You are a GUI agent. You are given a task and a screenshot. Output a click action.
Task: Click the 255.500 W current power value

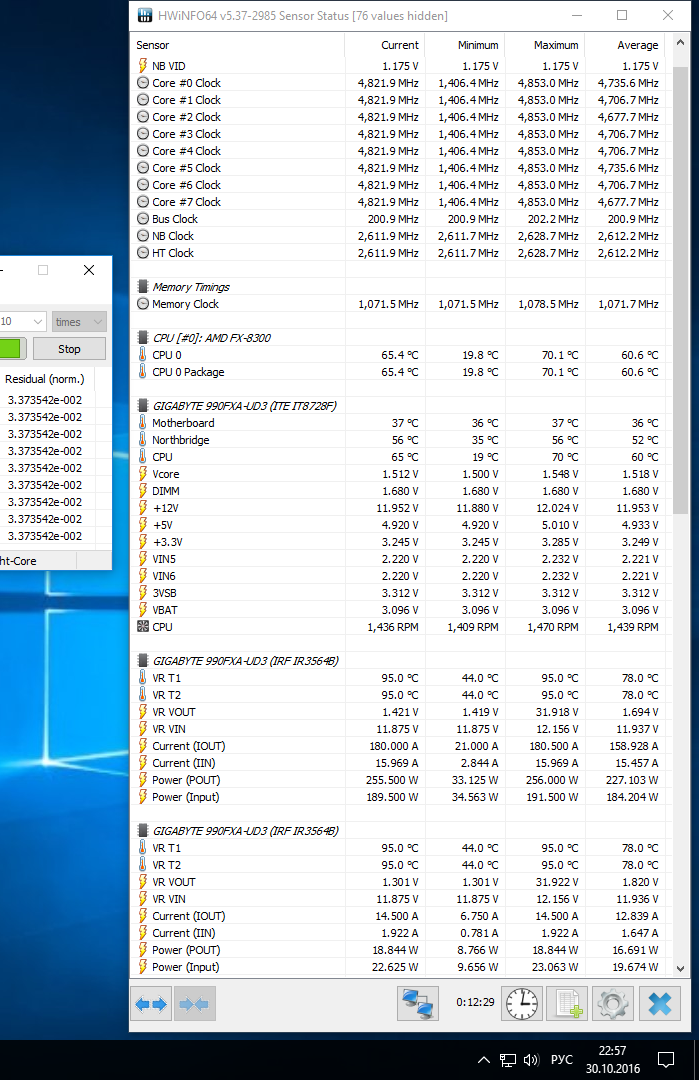click(x=392, y=780)
